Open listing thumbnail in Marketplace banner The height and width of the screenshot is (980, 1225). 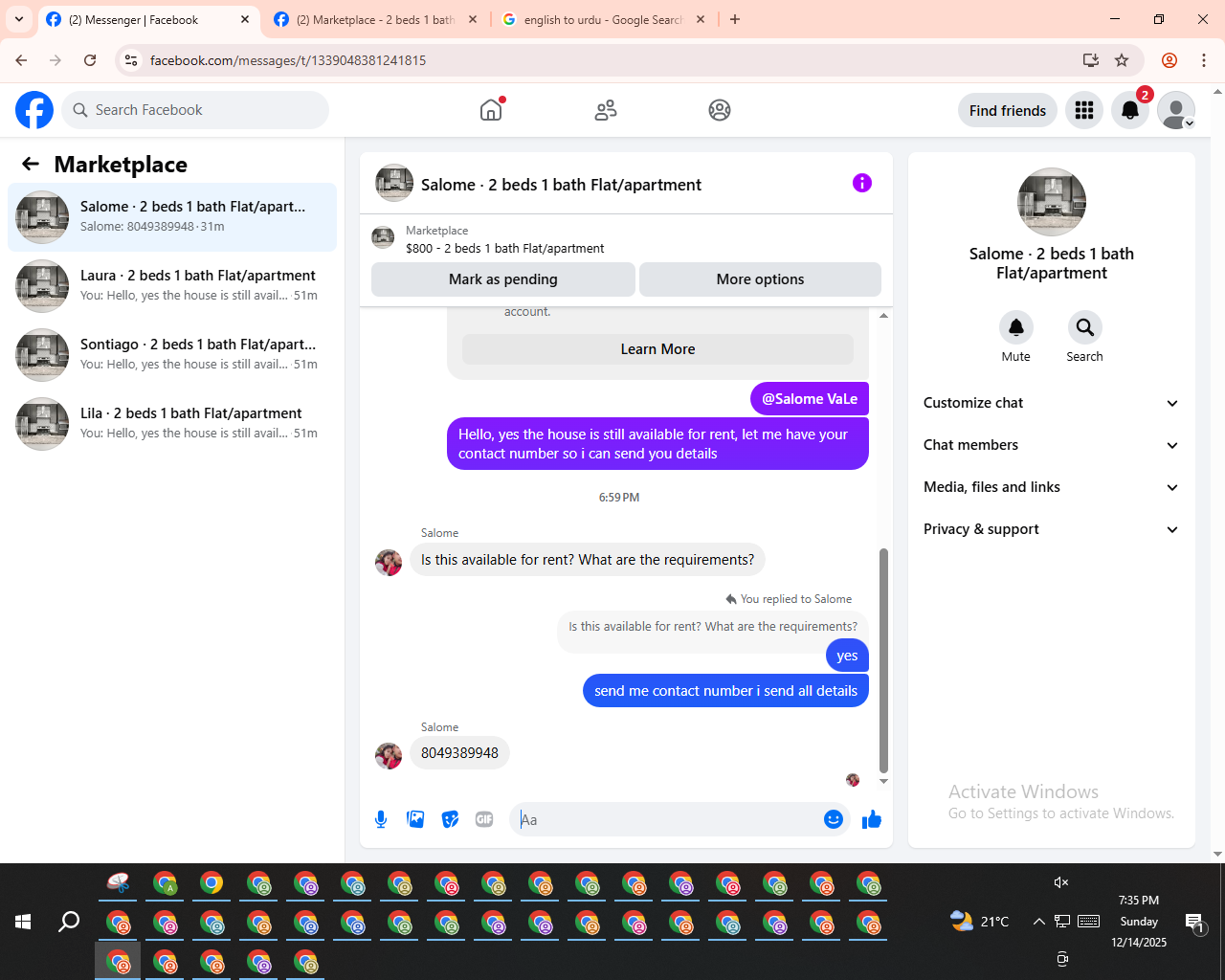pos(383,237)
